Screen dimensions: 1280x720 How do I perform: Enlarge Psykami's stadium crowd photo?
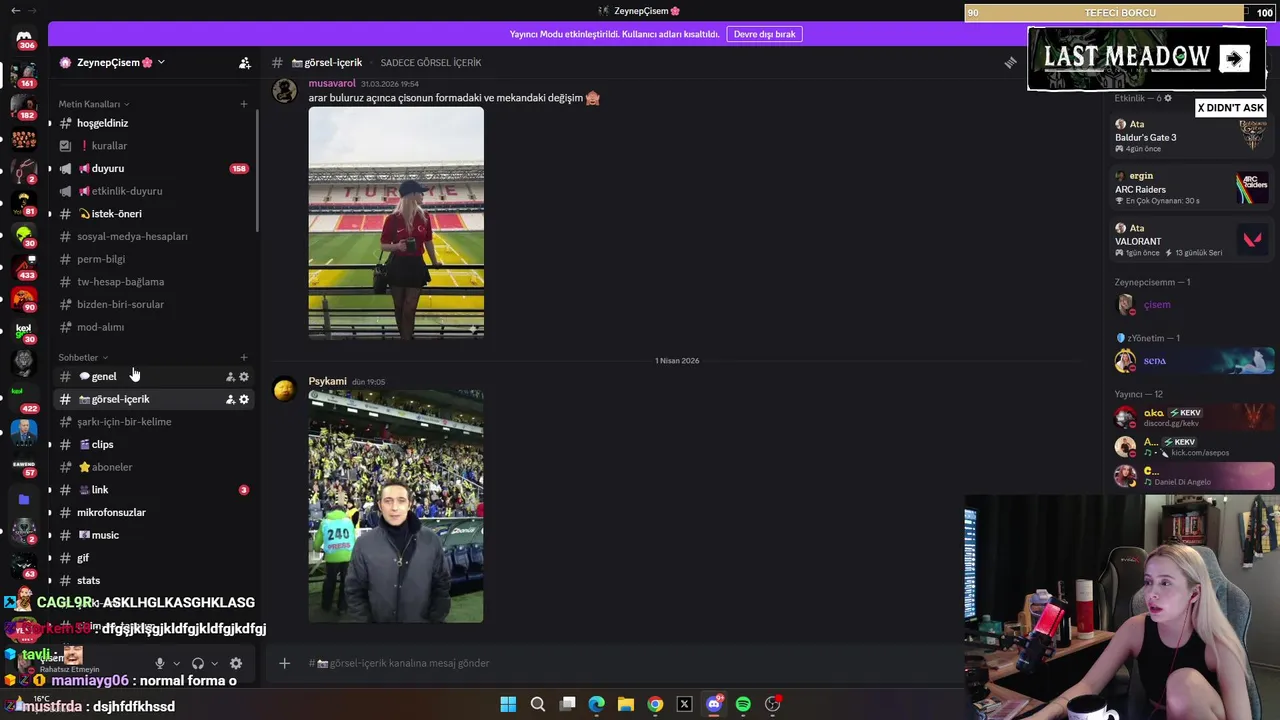pos(396,507)
